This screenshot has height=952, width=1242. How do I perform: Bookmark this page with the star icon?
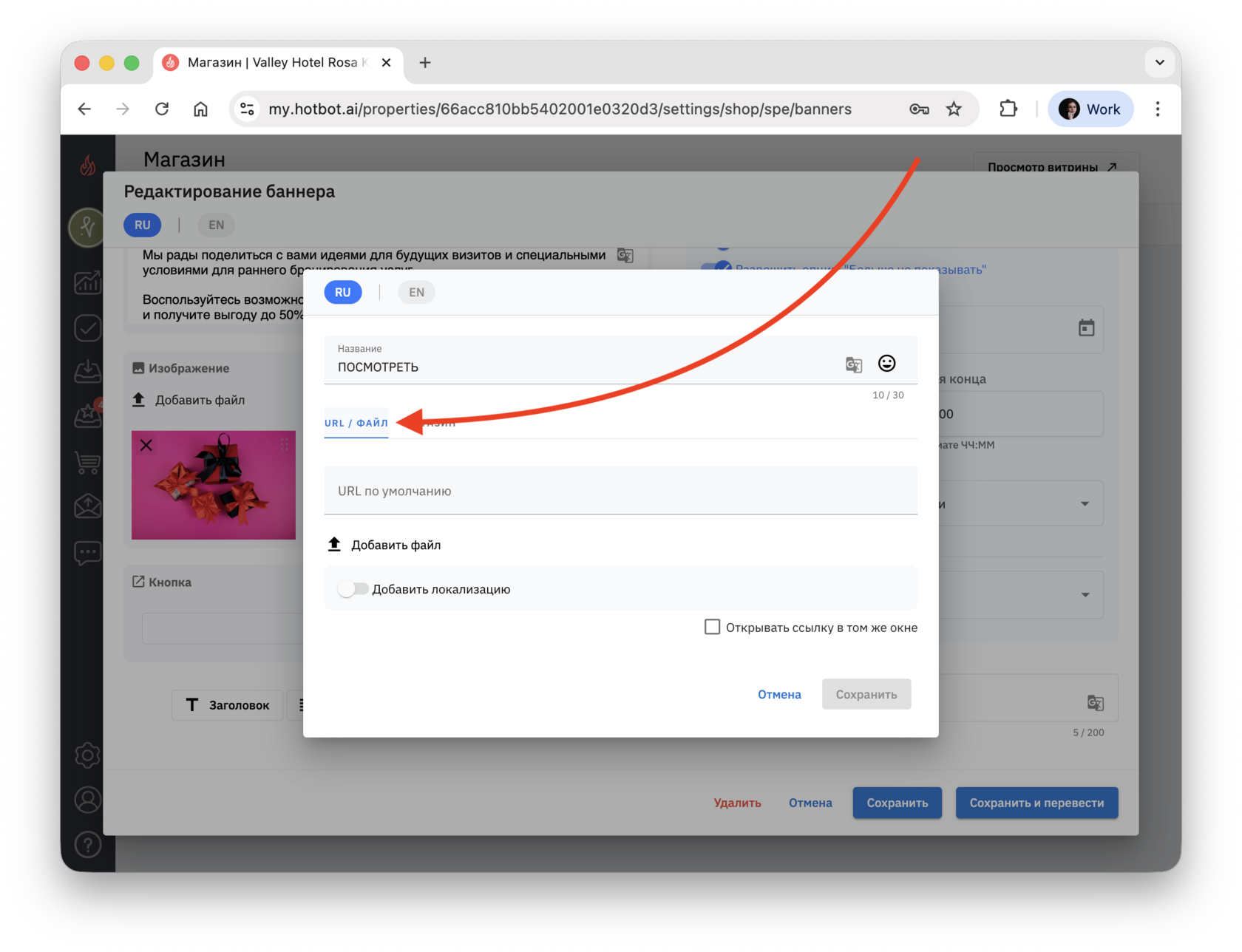coord(954,109)
